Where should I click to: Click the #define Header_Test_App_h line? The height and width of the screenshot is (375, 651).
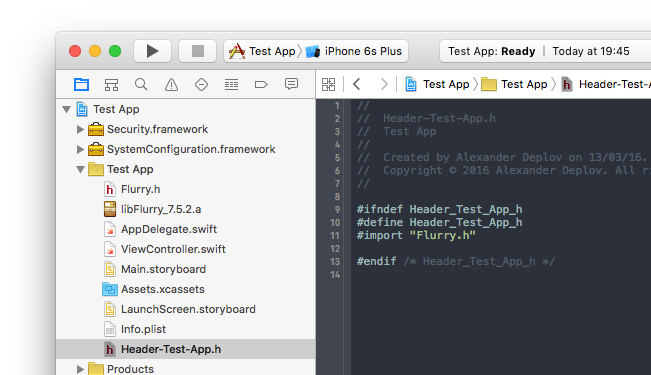coord(439,222)
